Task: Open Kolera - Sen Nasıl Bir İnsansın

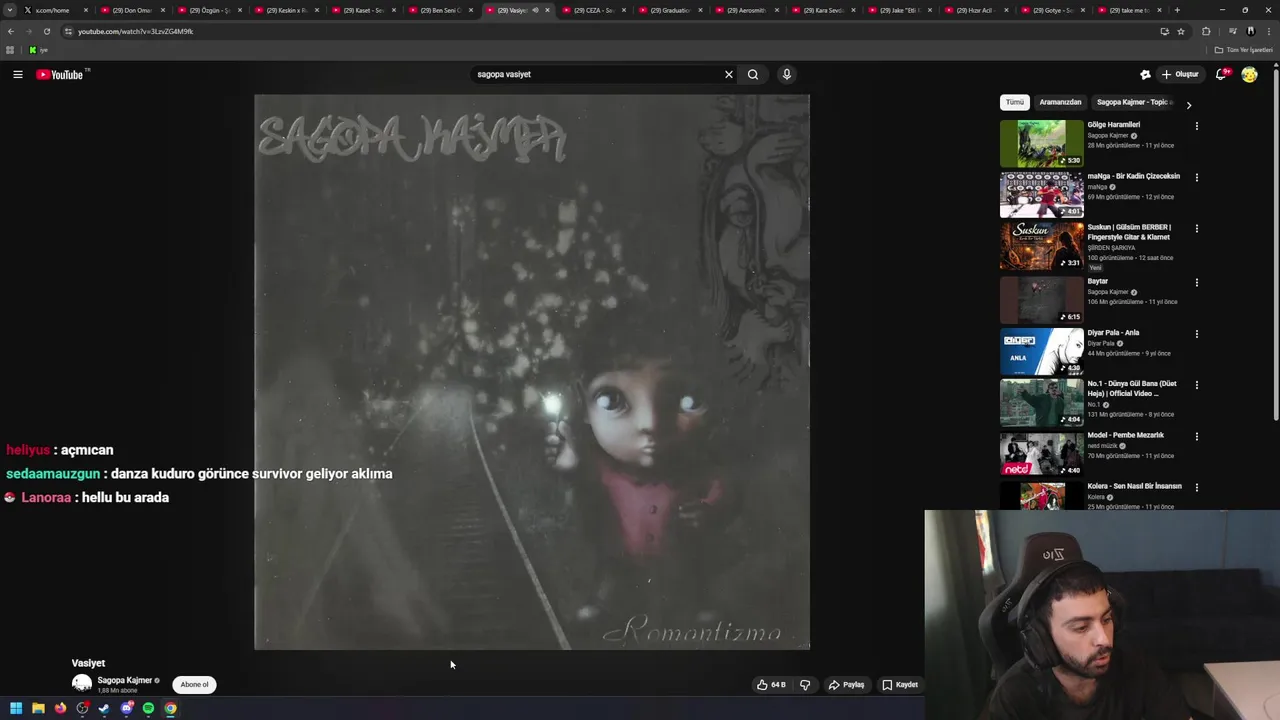Action: pos(1135,486)
